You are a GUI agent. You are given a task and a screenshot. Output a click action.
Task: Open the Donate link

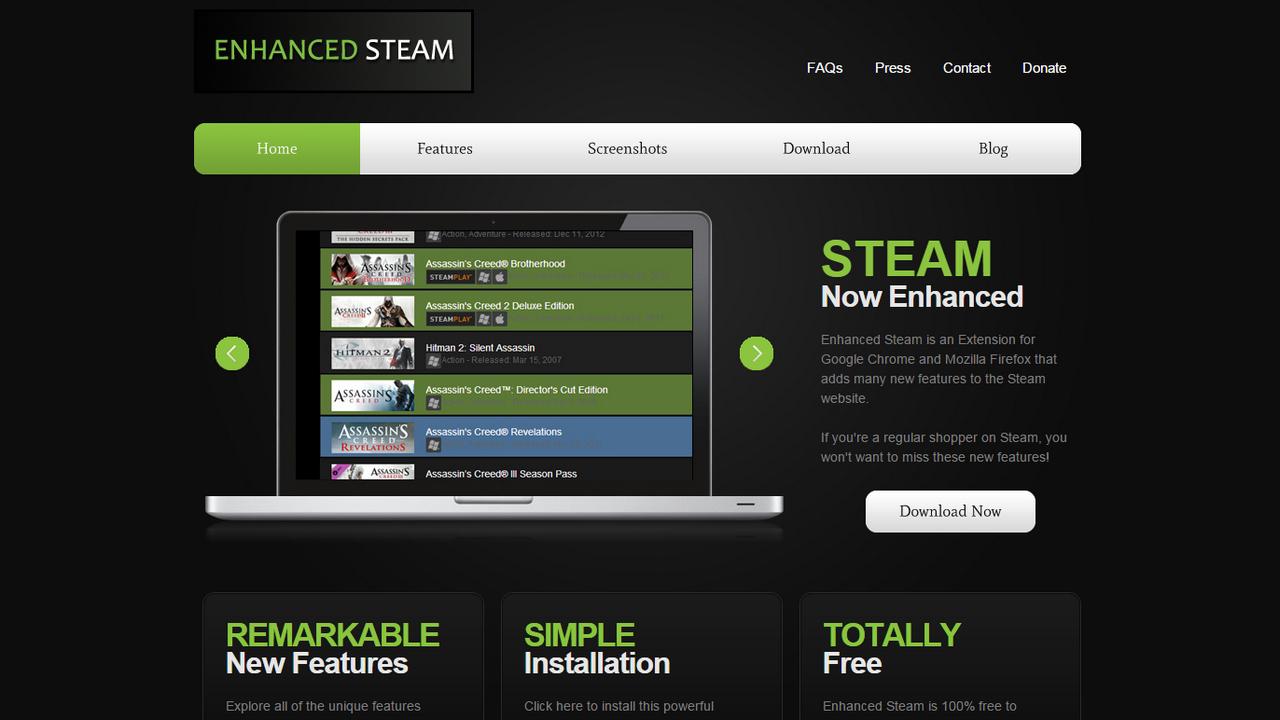coord(1044,68)
